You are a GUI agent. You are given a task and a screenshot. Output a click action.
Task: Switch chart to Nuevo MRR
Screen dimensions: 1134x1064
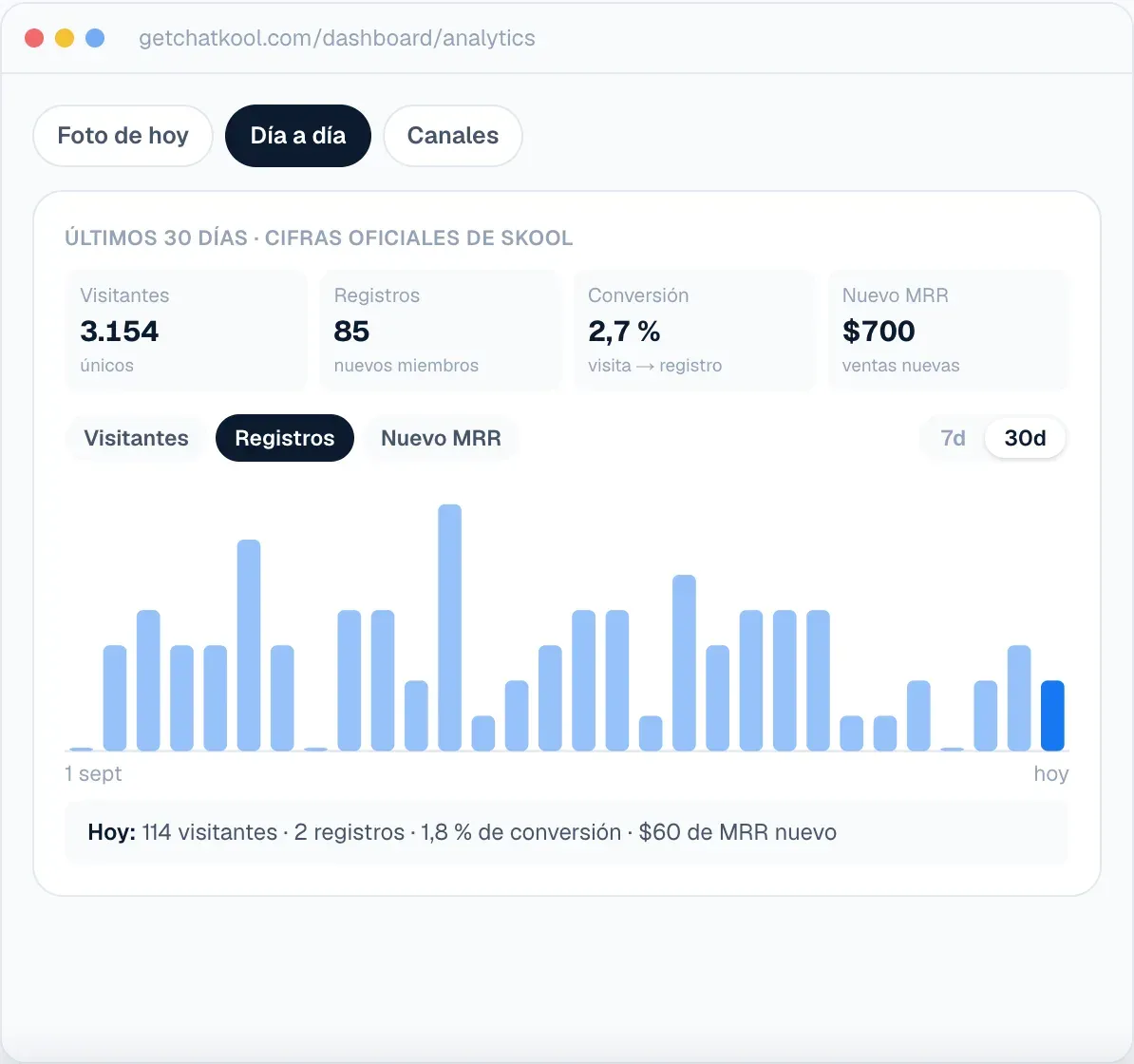442,438
